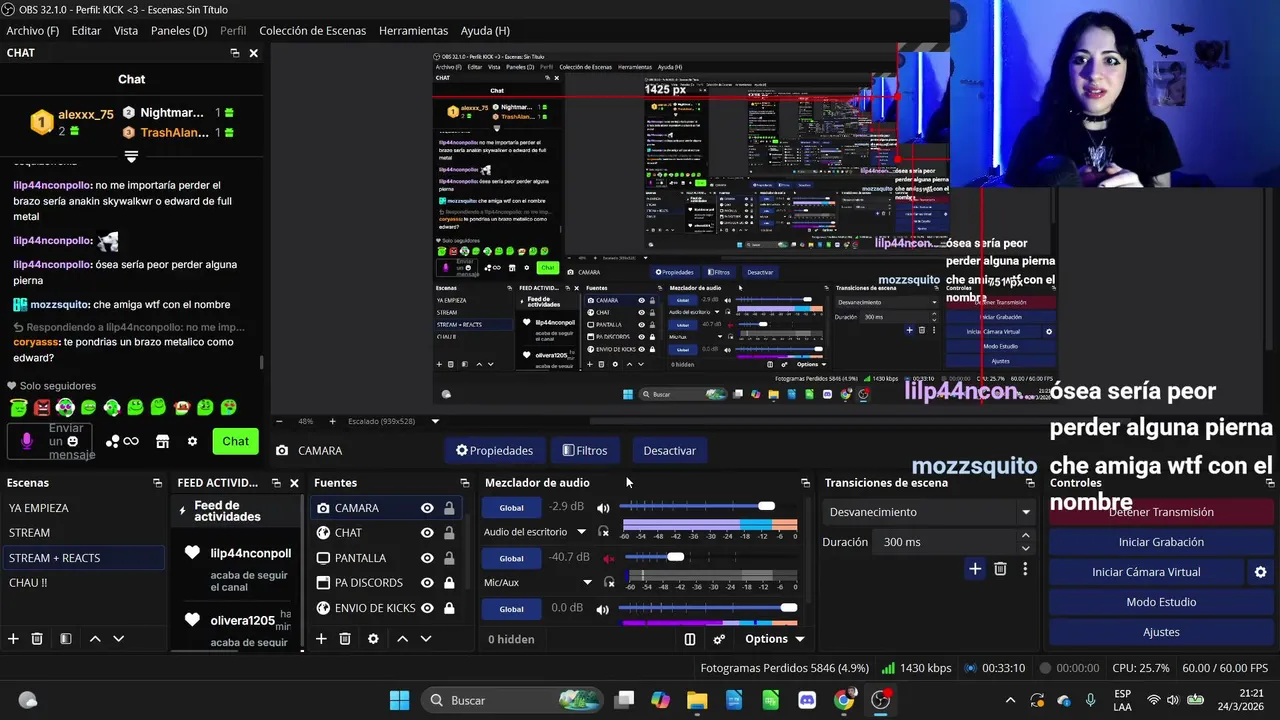Decrease transition duration with down arrow
This screenshot has width=1280, height=720.
click(x=1025, y=548)
